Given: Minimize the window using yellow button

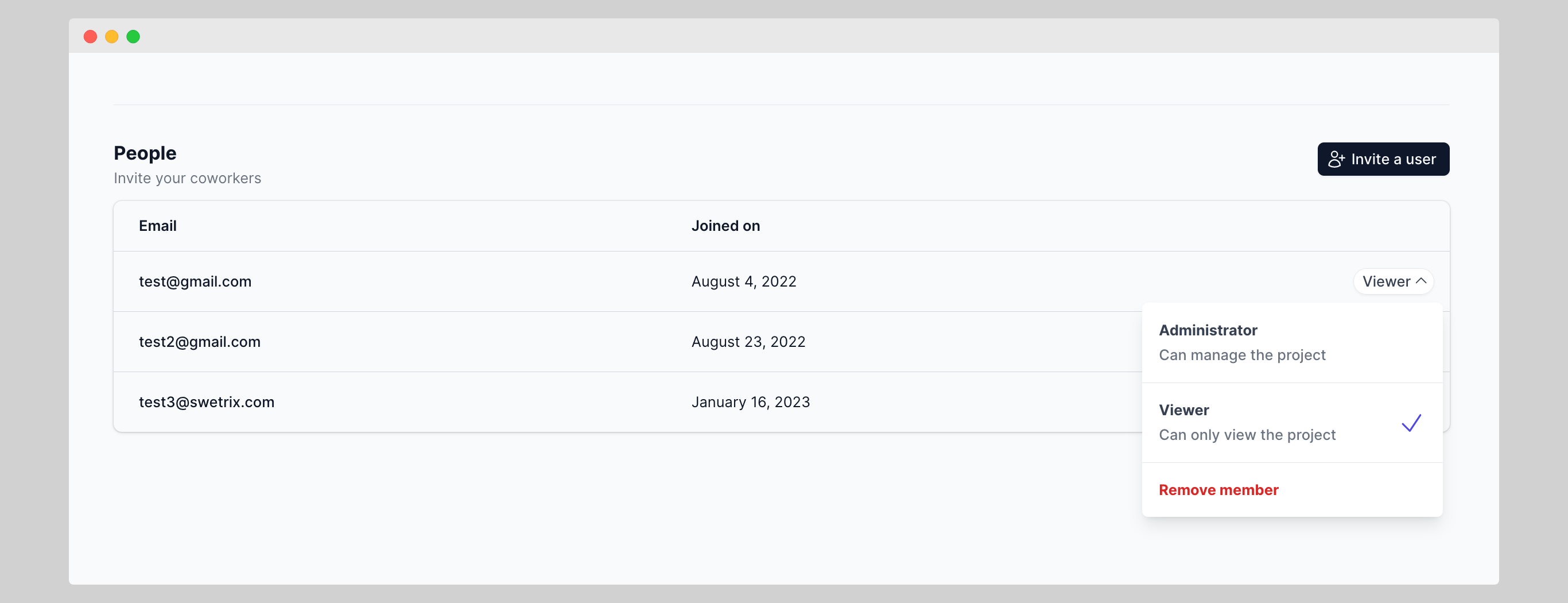Looking at the screenshot, I should pyautogui.click(x=111, y=37).
